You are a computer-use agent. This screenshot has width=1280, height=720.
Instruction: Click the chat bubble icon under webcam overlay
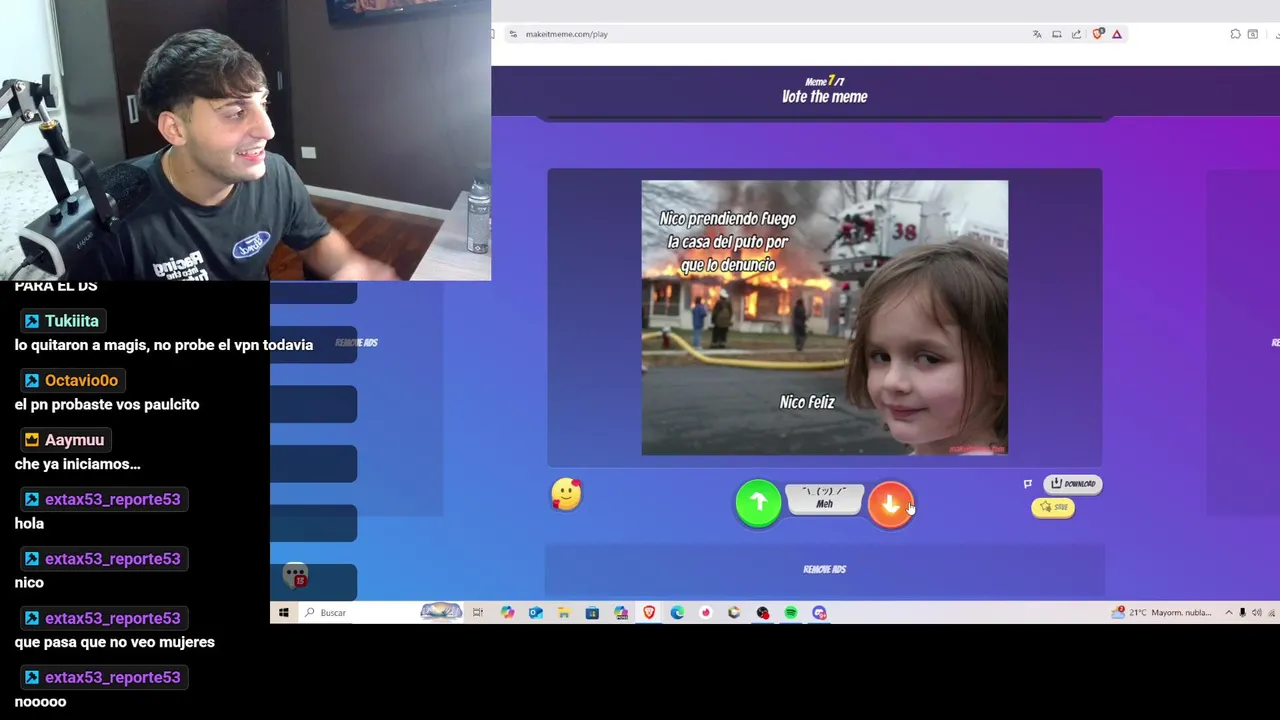295,575
